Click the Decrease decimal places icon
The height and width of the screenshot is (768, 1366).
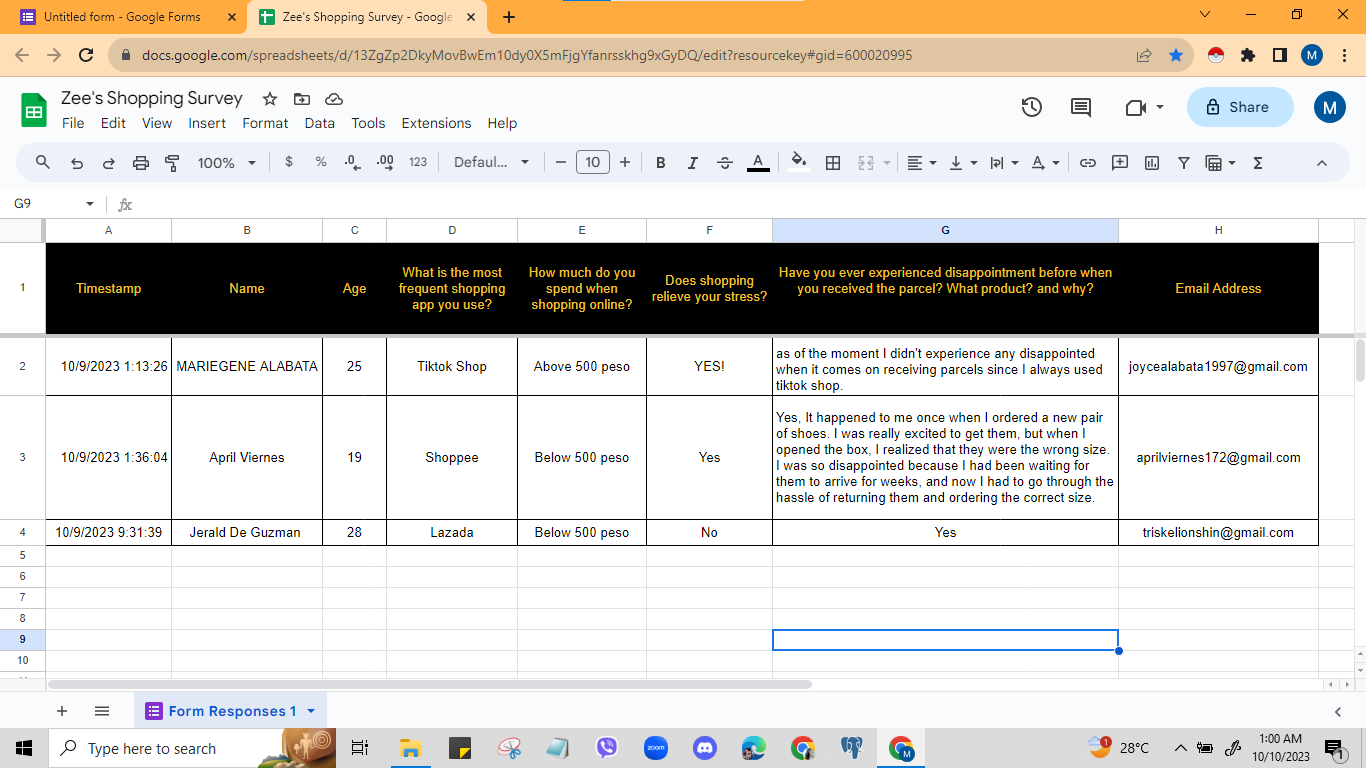pos(350,162)
